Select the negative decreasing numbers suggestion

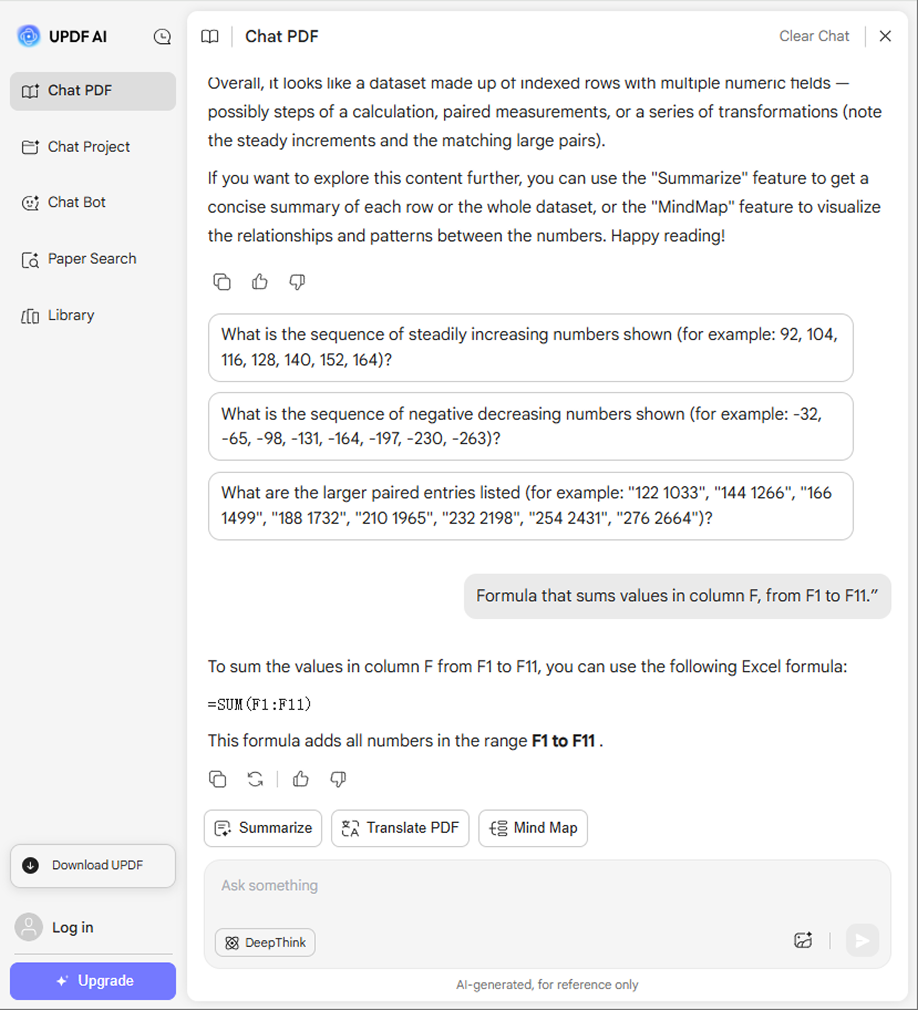tap(531, 426)
